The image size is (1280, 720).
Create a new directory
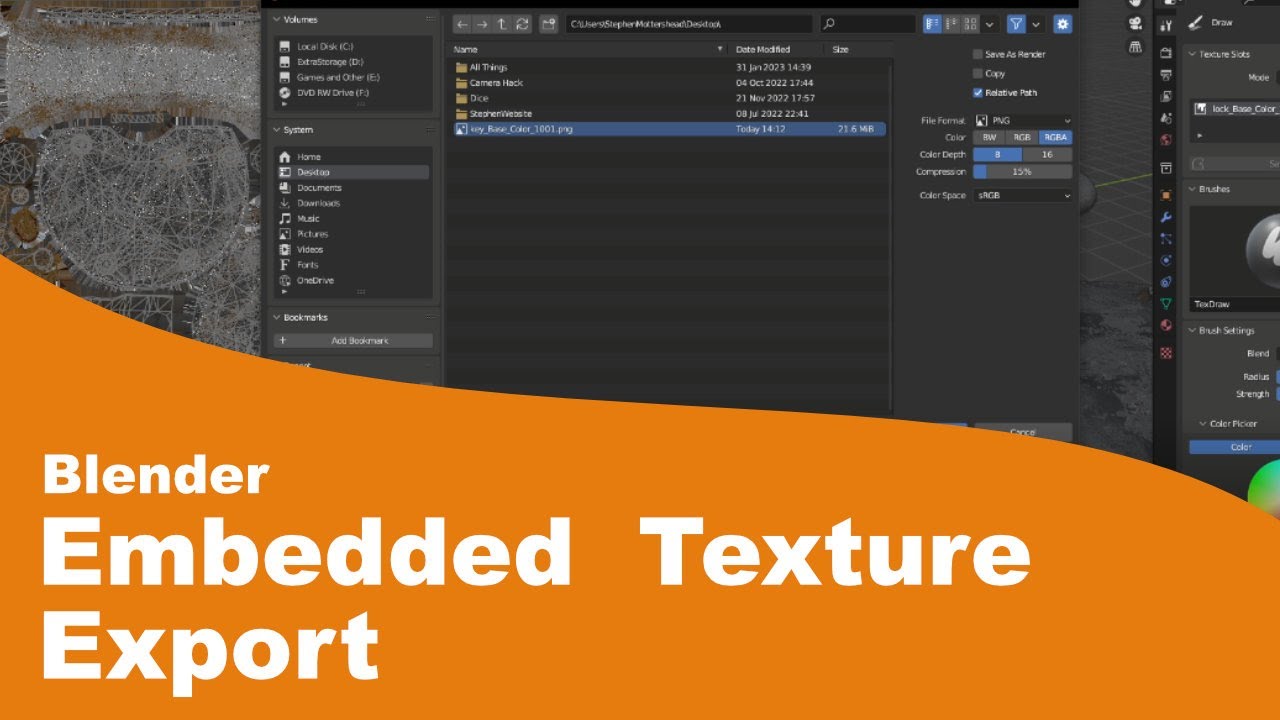pos(548,24)
